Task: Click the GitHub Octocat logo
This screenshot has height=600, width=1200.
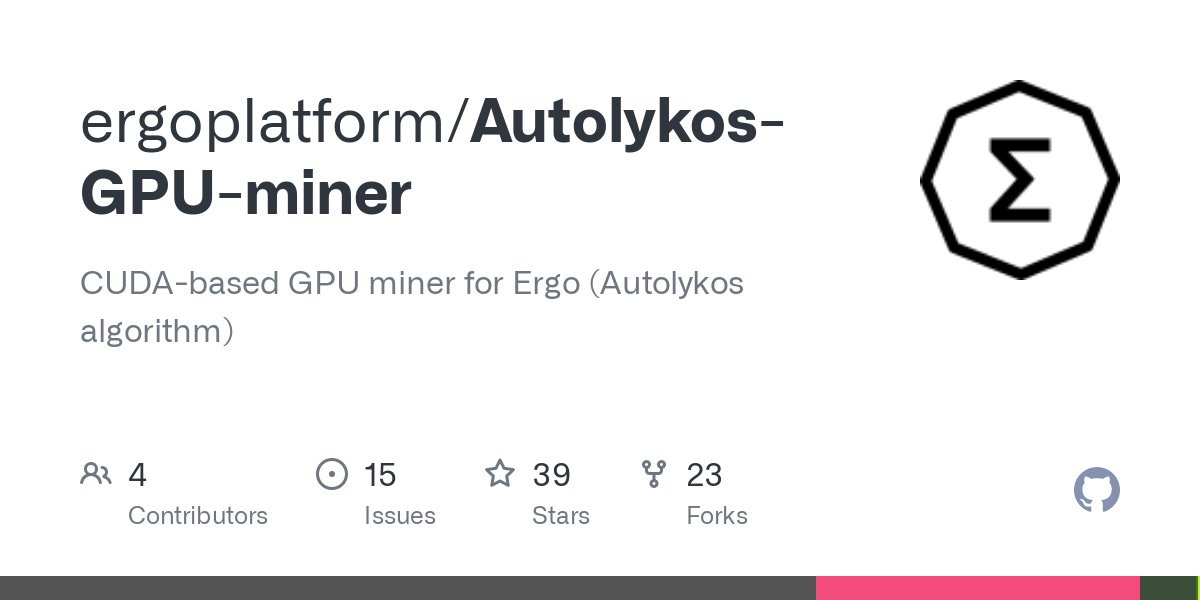Action: 1097,490
